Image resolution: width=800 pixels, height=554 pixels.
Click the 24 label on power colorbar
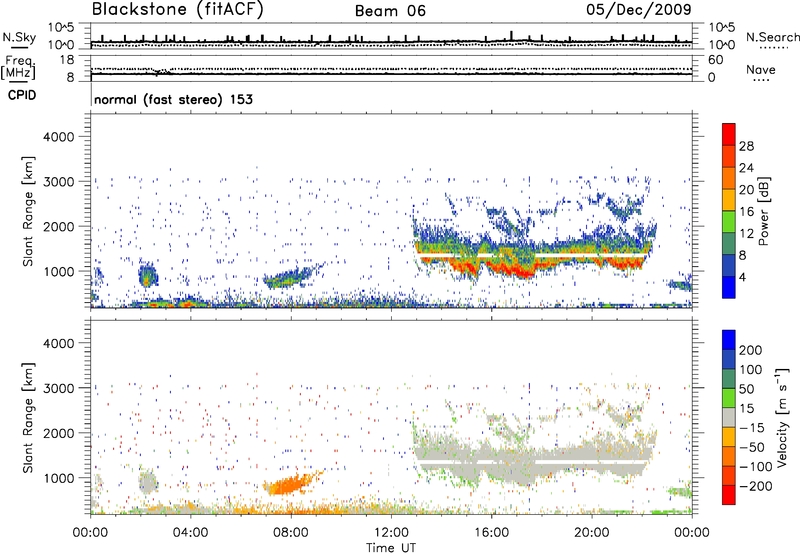746,168
